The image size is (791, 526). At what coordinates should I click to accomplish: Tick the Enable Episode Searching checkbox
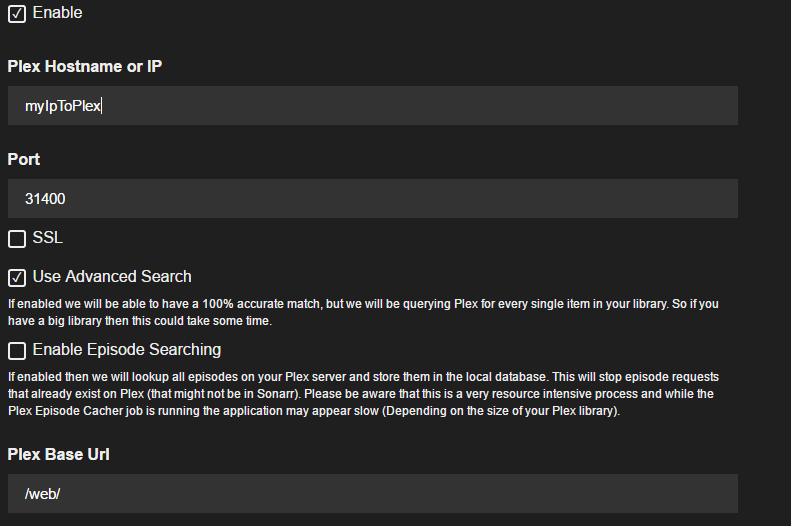[x=17, y=350]
